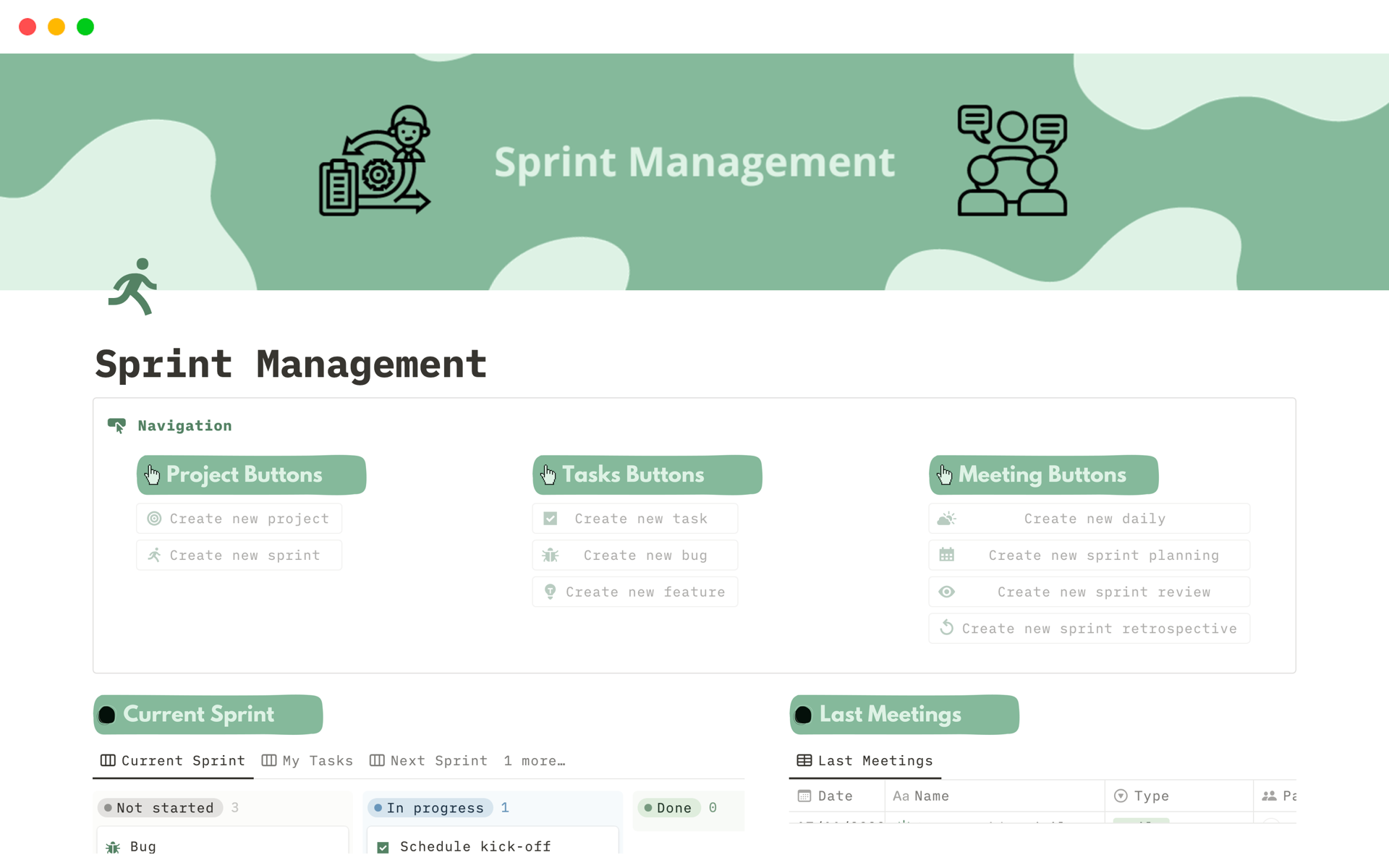Viewport: 1389px width, 868px height.
Task: Click the bug icon on Create new bug
Action: (551, 556)
